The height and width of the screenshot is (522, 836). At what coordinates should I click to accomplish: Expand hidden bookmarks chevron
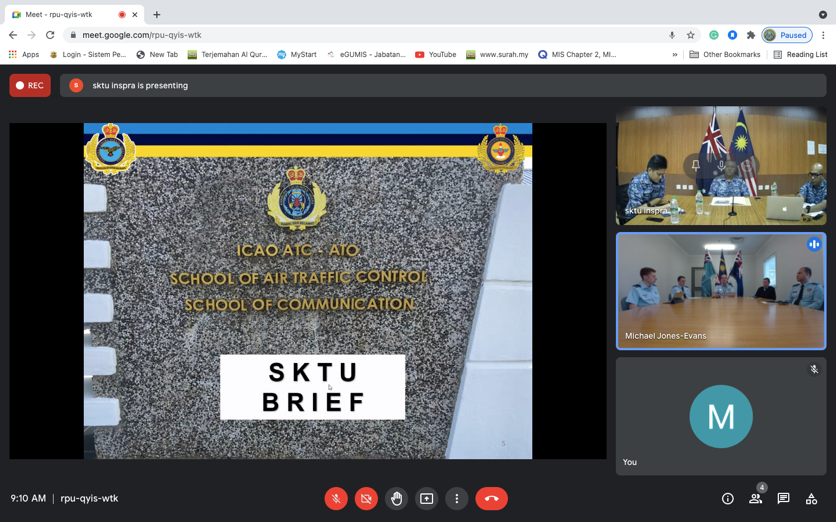coord(675,54)
